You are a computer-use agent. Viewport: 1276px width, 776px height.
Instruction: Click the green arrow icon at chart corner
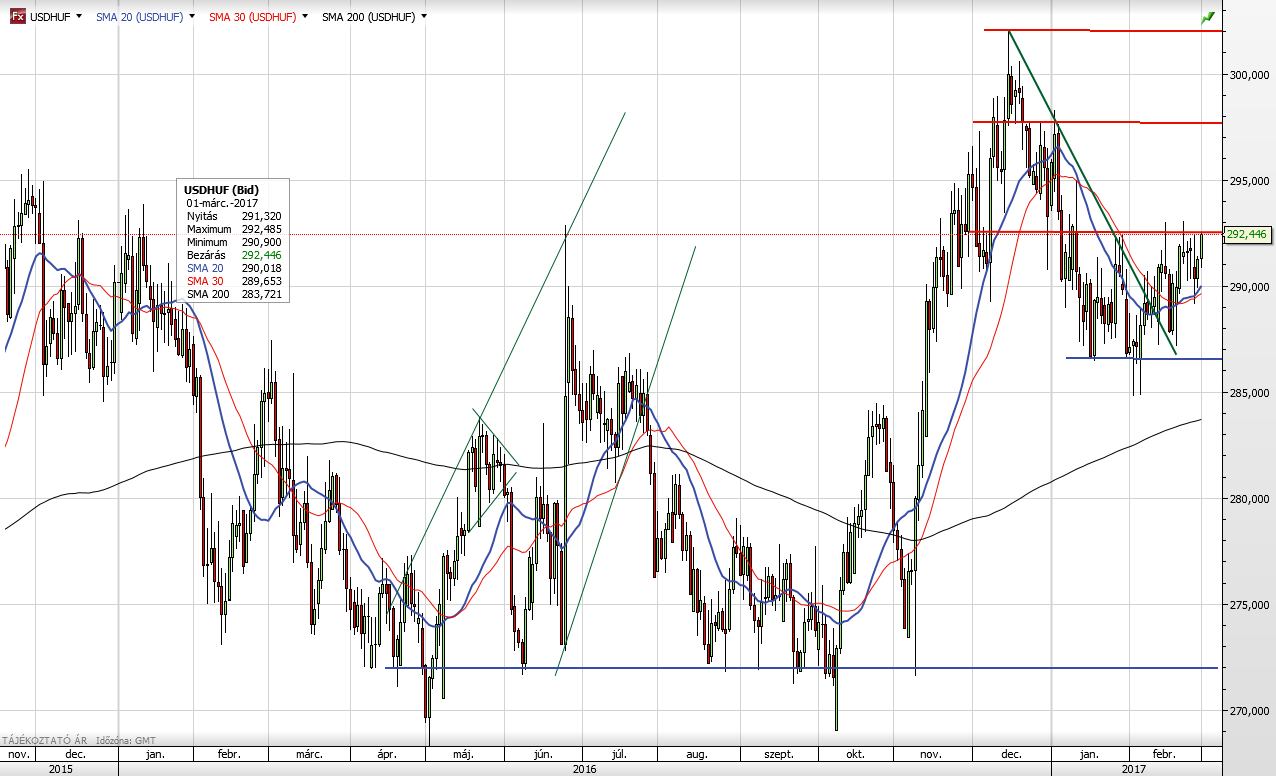click(x=1208, y=17)
